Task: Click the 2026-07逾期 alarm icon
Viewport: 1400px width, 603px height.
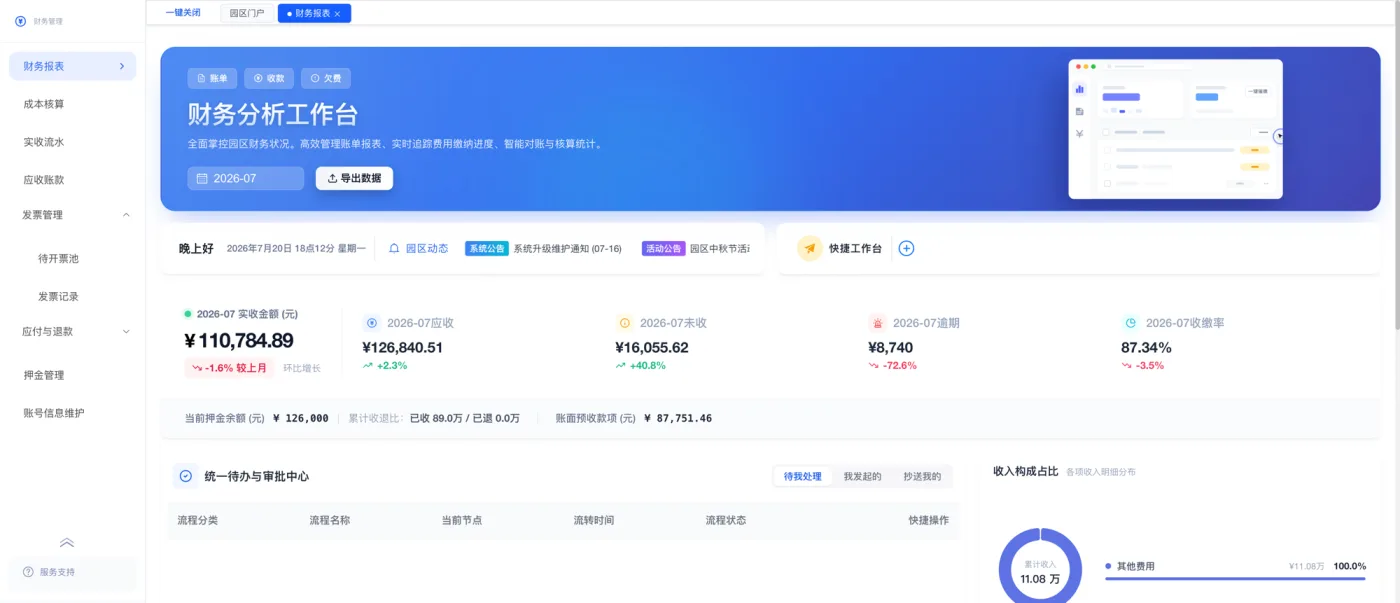Action: (x=878, y=323)
